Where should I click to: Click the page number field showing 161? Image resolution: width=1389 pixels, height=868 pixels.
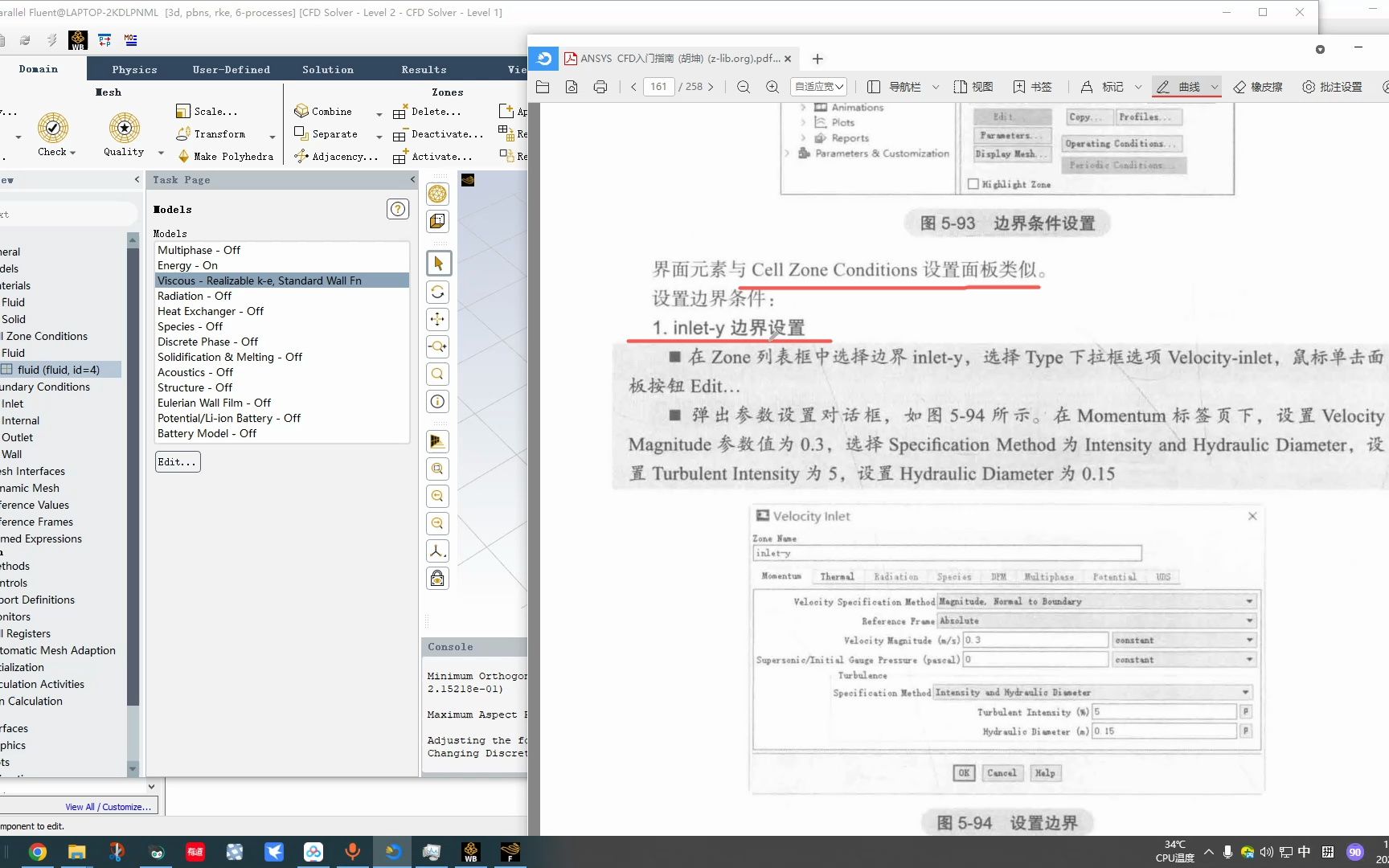[659, 86]
